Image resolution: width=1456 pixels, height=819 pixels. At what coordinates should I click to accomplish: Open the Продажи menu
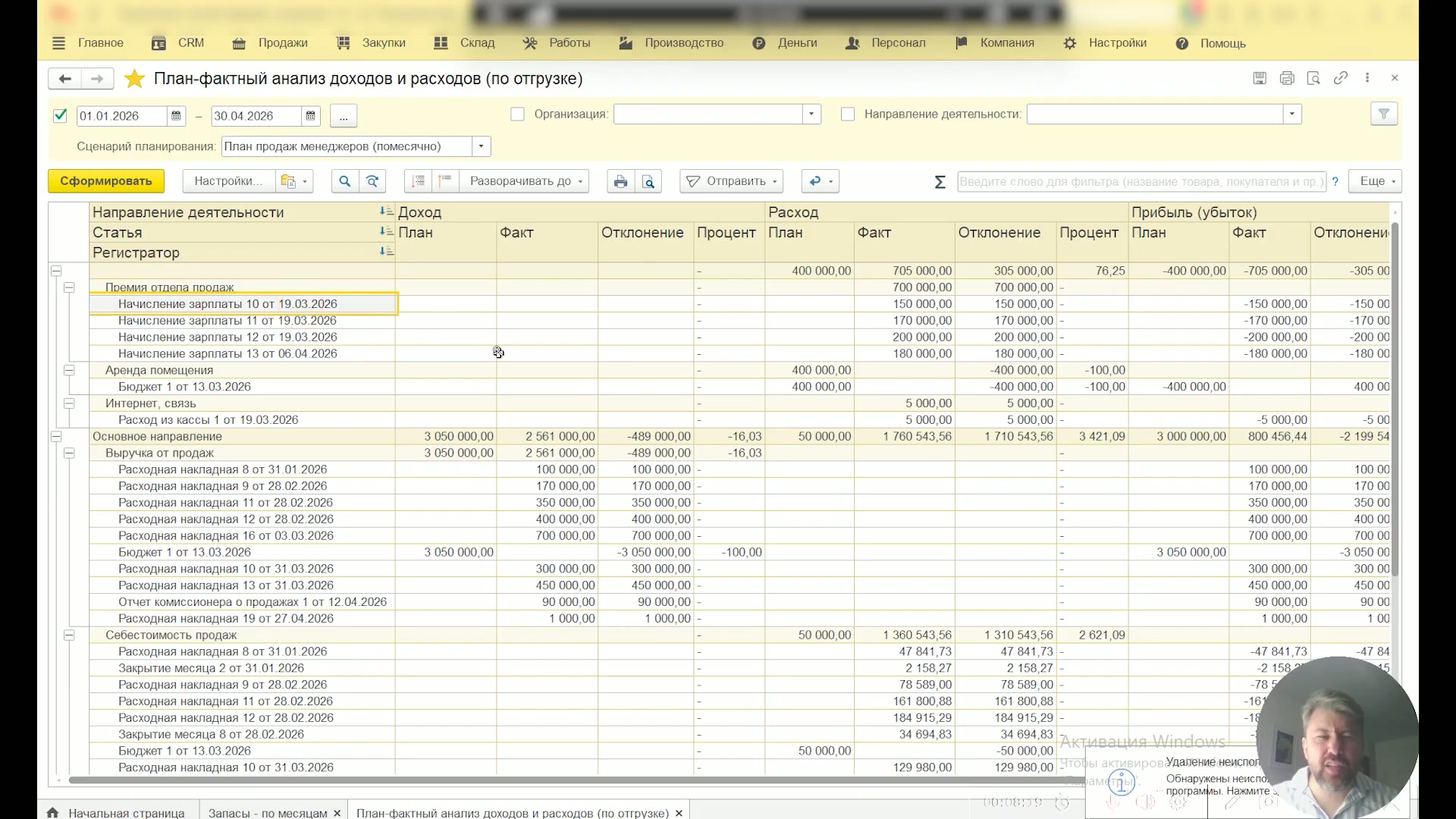point(270,43)
